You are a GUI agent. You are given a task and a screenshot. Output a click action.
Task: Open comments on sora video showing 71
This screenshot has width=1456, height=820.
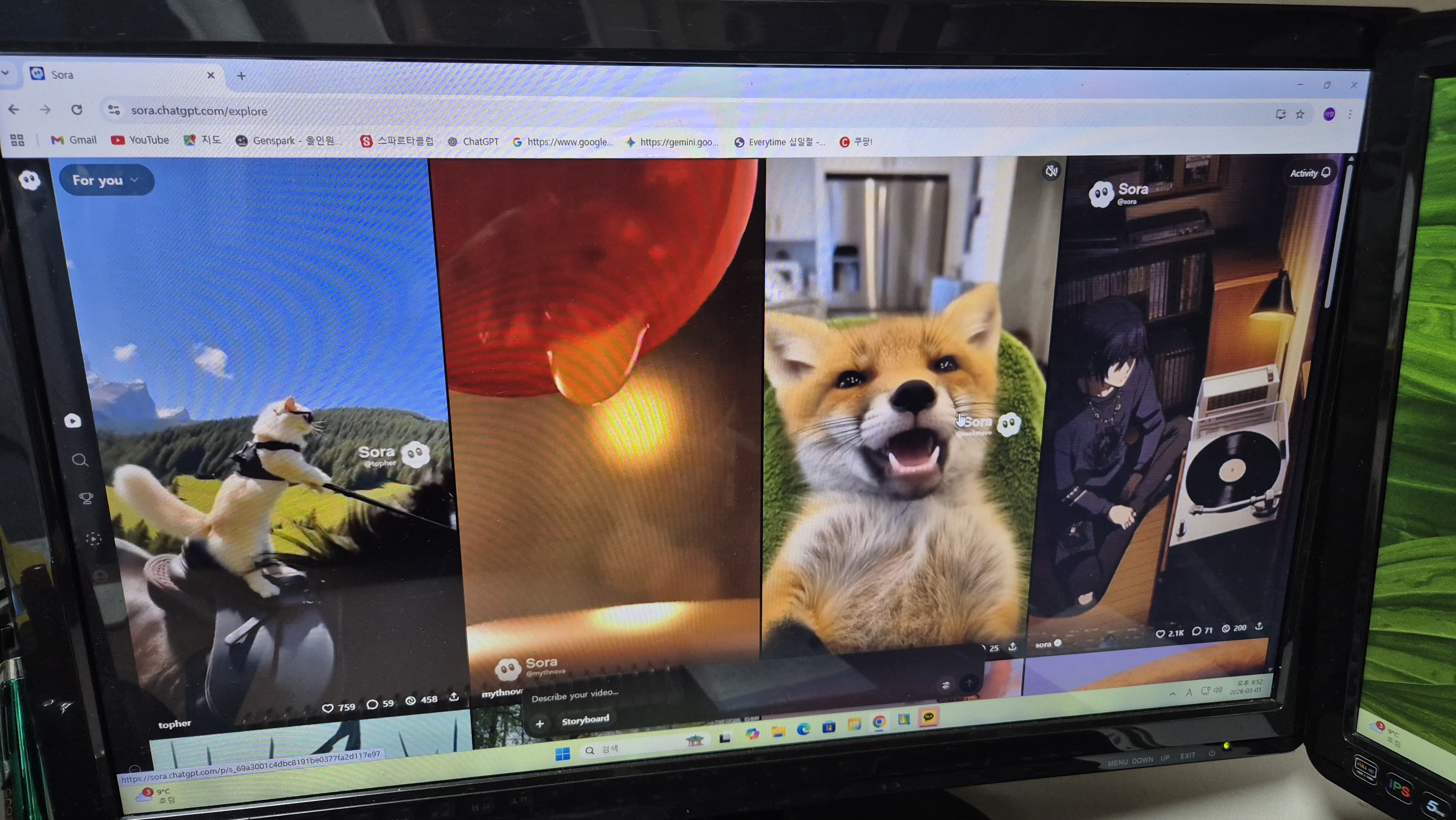(x=1202, y=631)
